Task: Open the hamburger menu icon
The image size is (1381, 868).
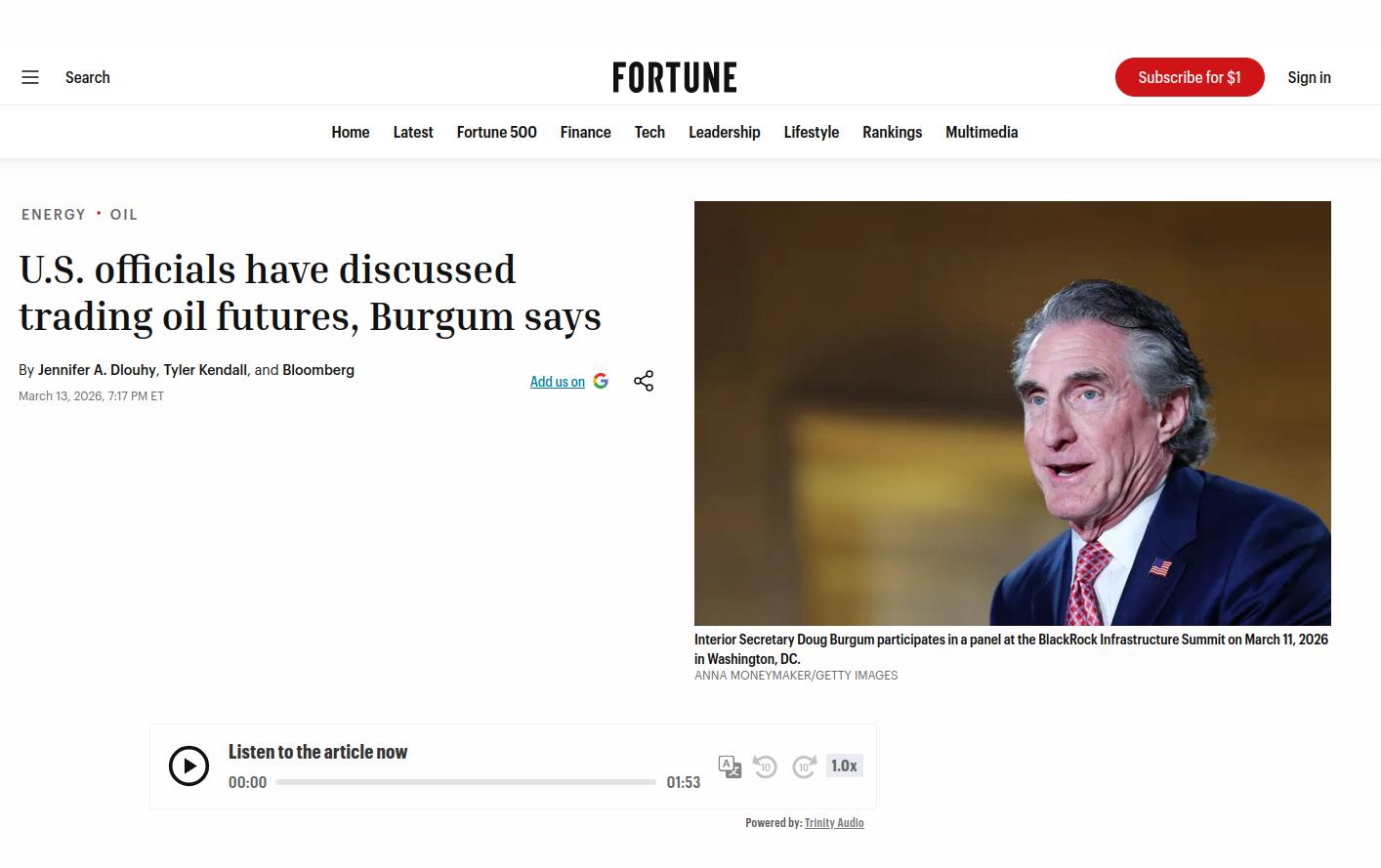Action: pyautogui.click(x=30, y=77)
